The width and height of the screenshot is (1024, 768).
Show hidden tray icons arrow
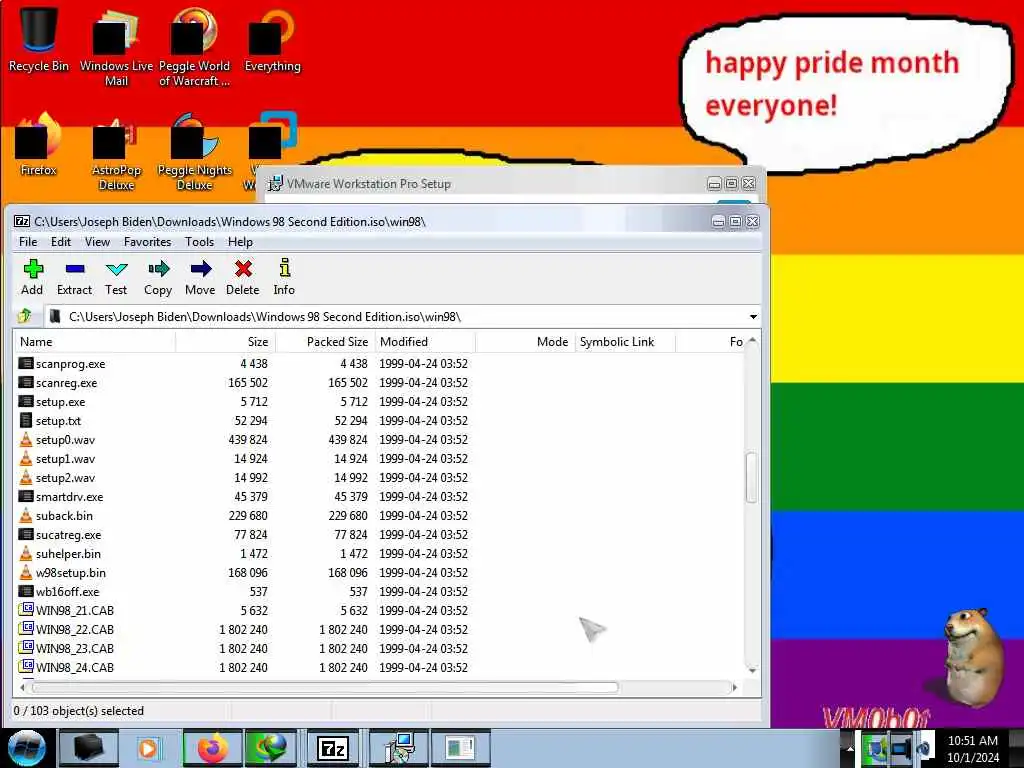point(850,748)
